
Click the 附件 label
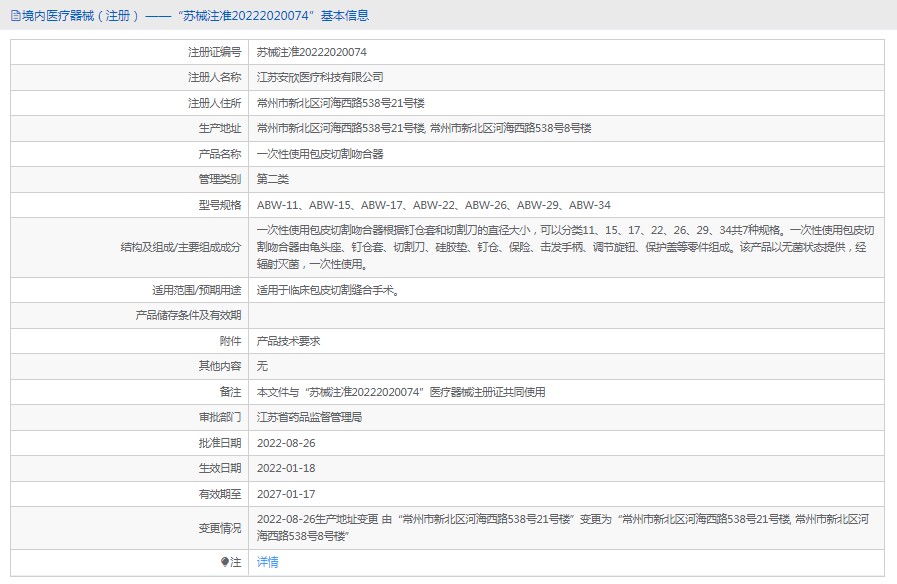231,341
